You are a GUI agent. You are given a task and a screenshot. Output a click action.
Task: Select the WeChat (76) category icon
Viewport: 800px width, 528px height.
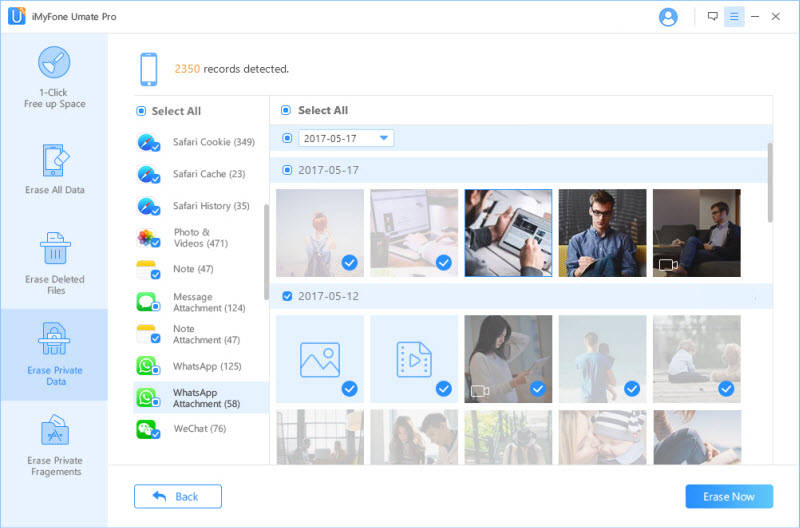point(148,429)
